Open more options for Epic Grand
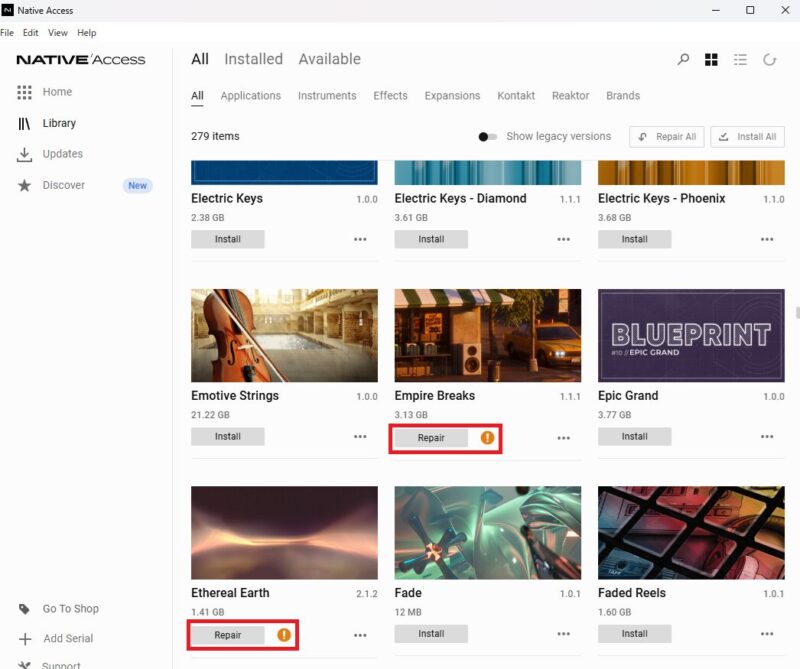Screen dimensions: 800x669 tap(767, 437)
